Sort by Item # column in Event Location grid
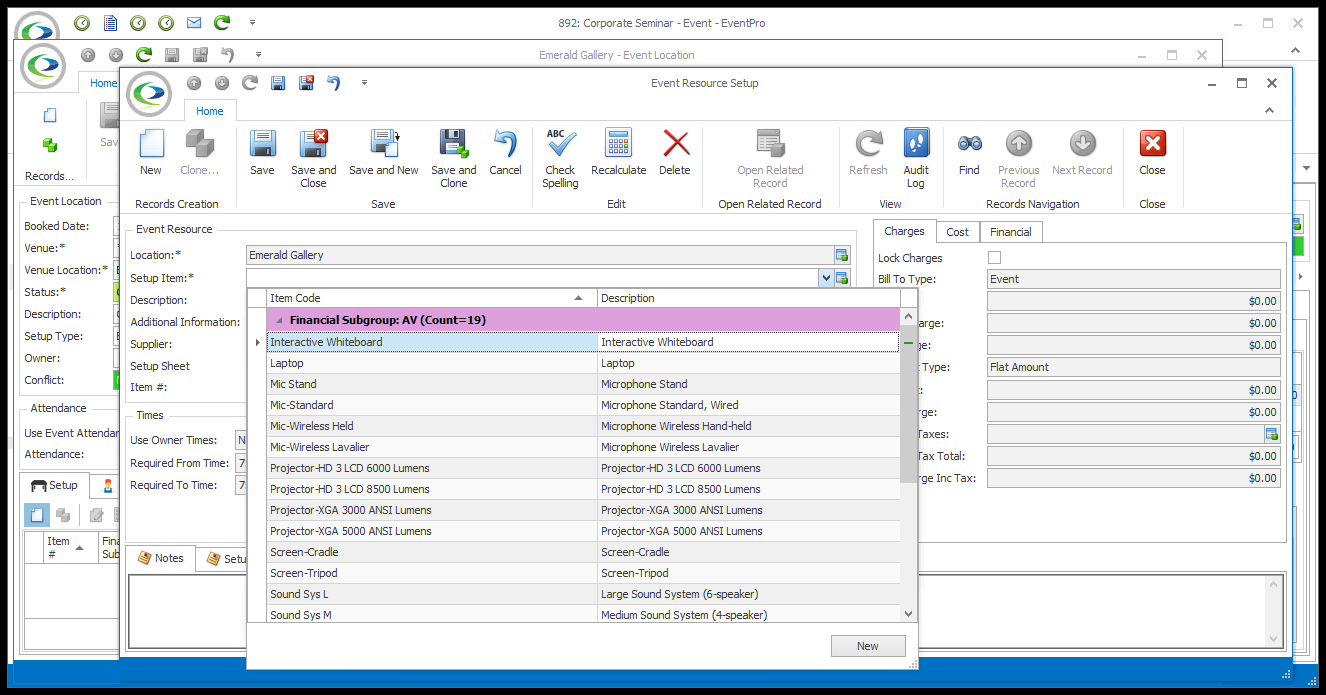 pos(72,548)
